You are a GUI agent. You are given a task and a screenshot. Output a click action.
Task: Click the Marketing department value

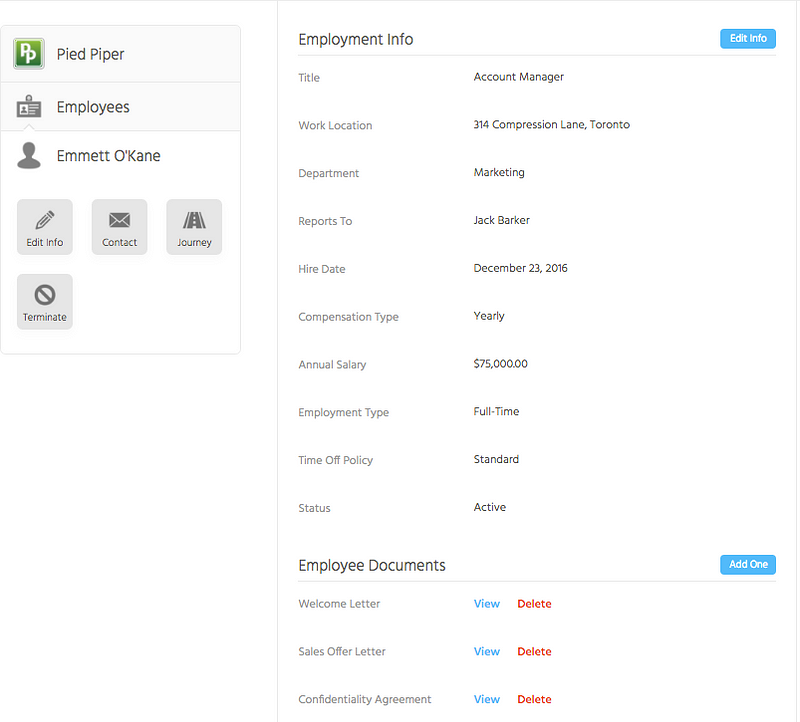tap(499, 172)
